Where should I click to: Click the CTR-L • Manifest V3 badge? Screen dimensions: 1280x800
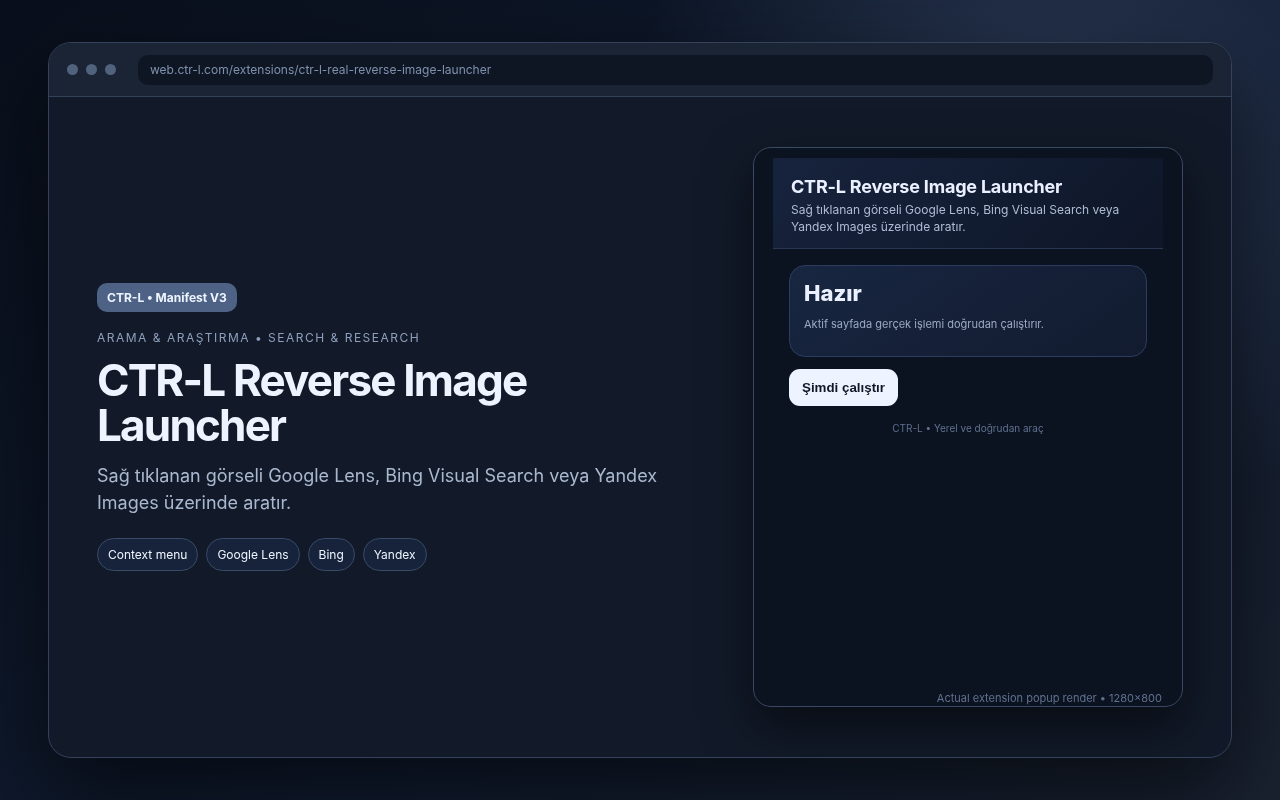(167, 298)
